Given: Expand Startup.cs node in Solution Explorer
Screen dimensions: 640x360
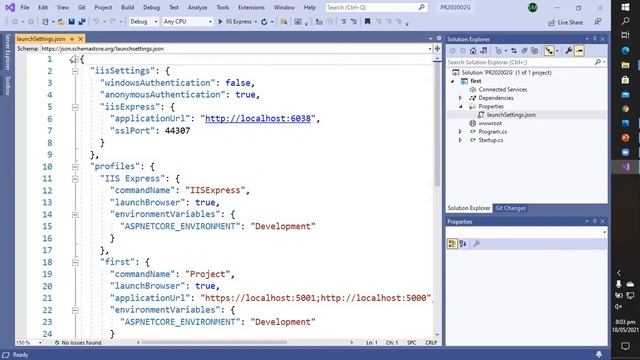Looking at the screenshot, I should coord(460,140).
